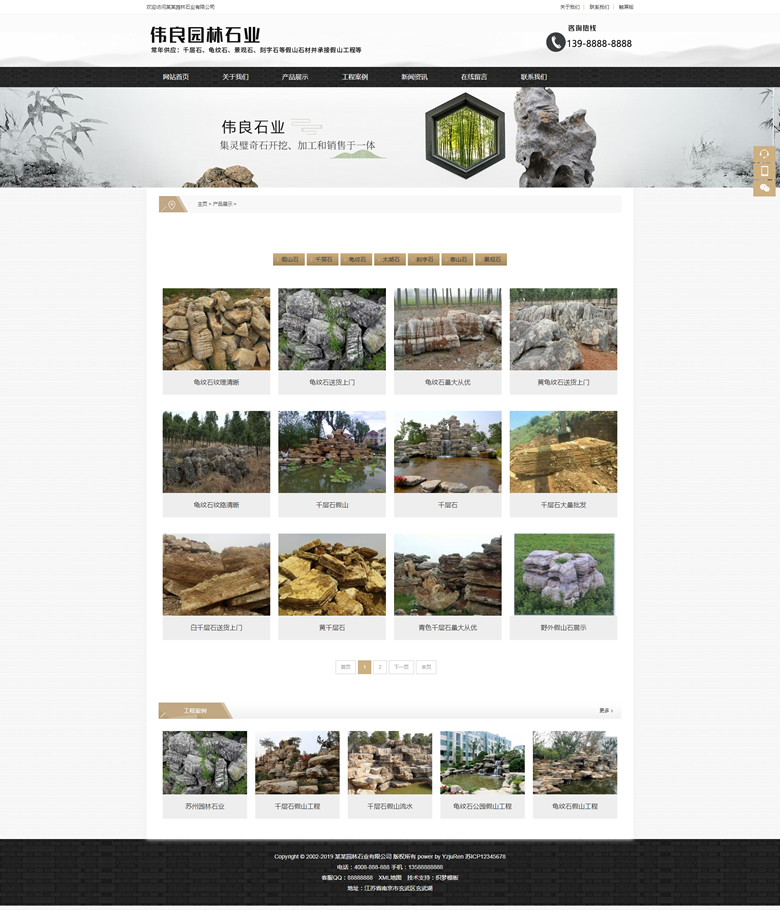Choose the 太湖石 category button
Screen dimensions: 780x910
point(390,260)
